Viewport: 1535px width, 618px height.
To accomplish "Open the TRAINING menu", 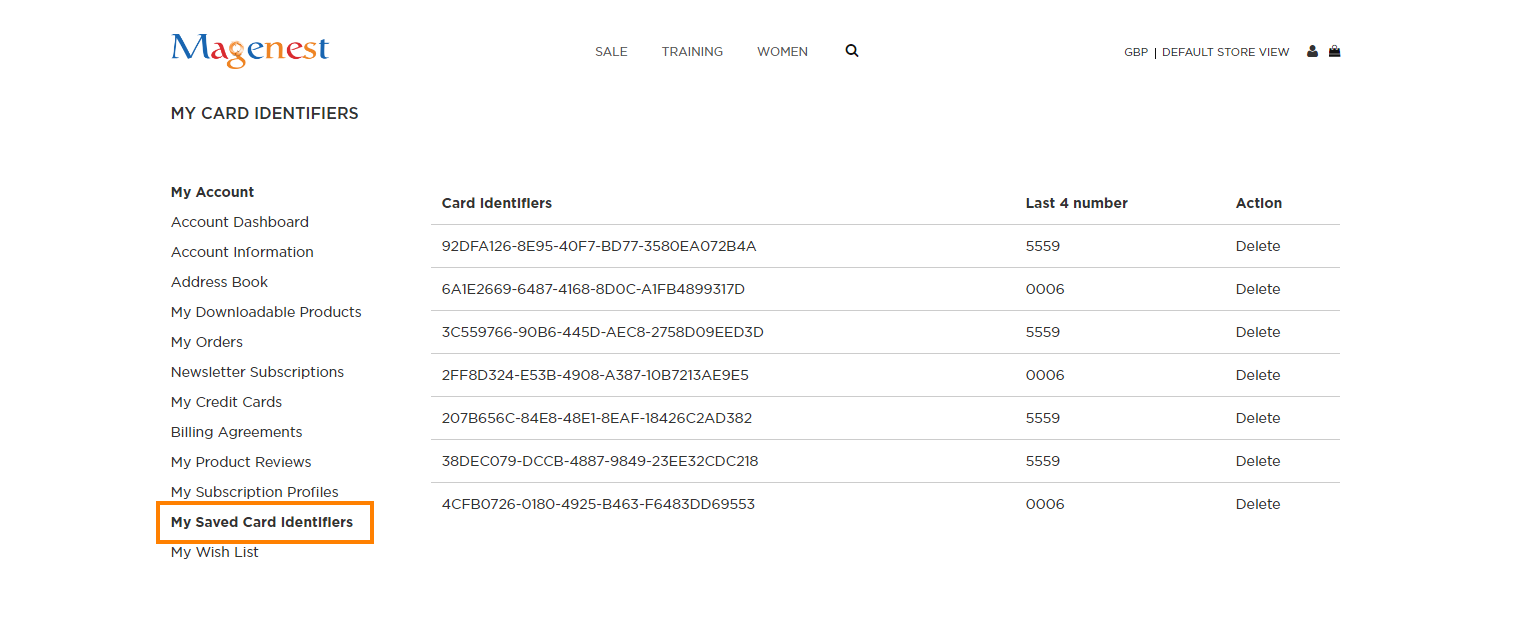I will coord(692,51).
